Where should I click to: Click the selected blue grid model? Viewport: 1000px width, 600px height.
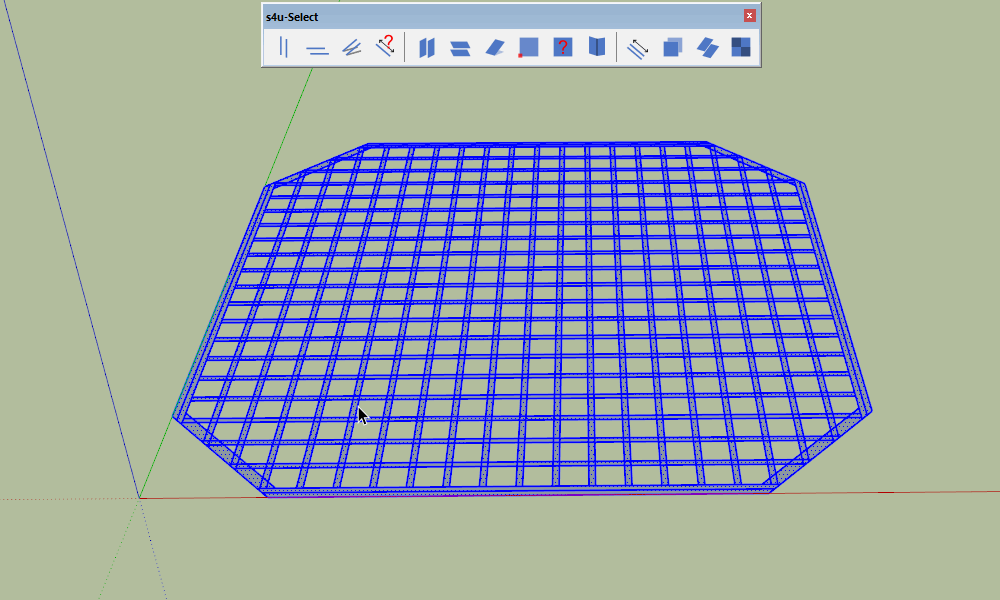[x=522, y=319]
